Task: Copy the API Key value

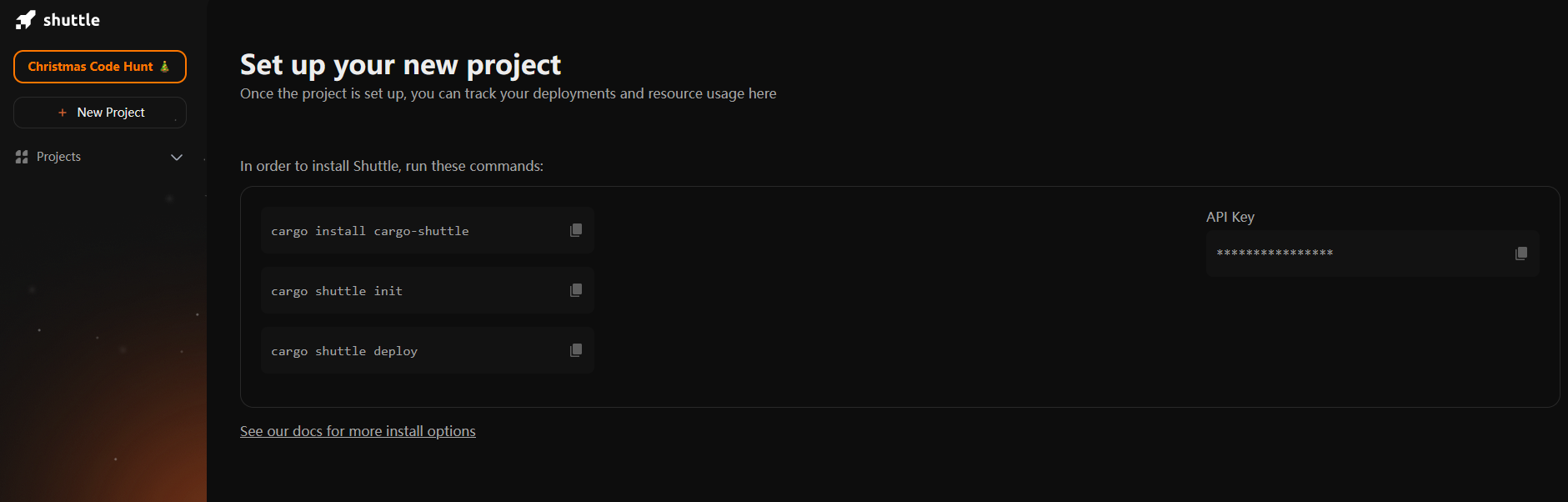Action: [1521, 254]
